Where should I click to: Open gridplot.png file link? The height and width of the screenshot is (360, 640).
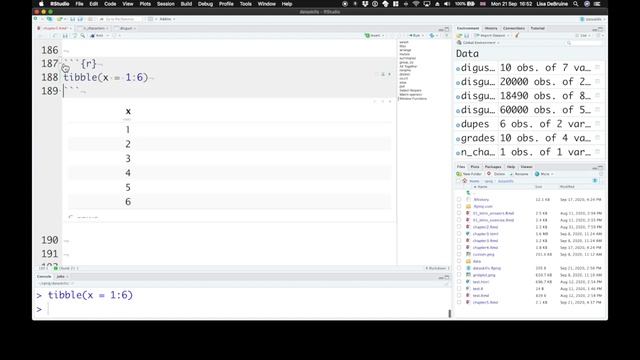pyautogui.click(x=484, y=275)
